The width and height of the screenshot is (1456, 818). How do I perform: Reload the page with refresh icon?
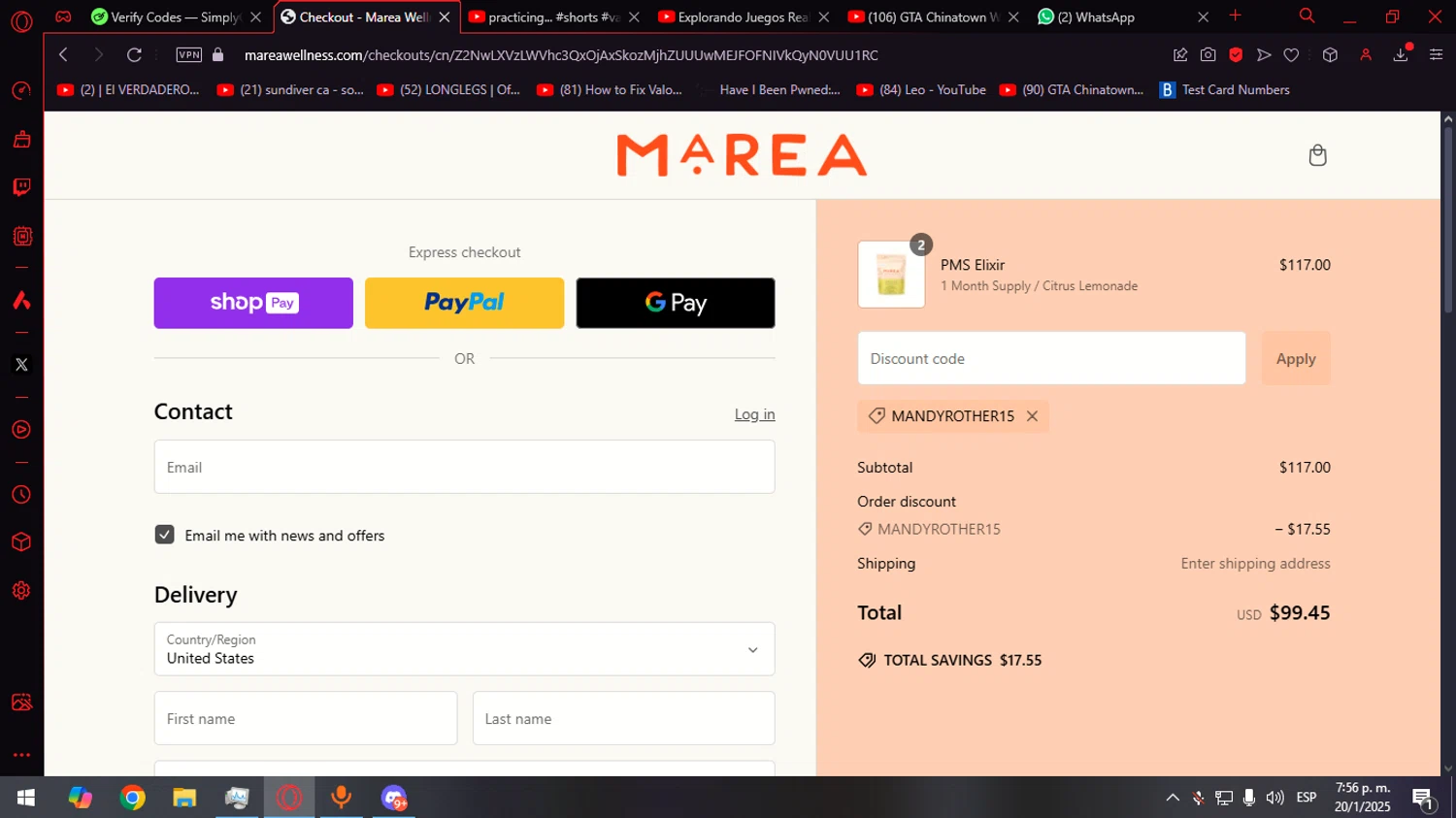point(134,55)
